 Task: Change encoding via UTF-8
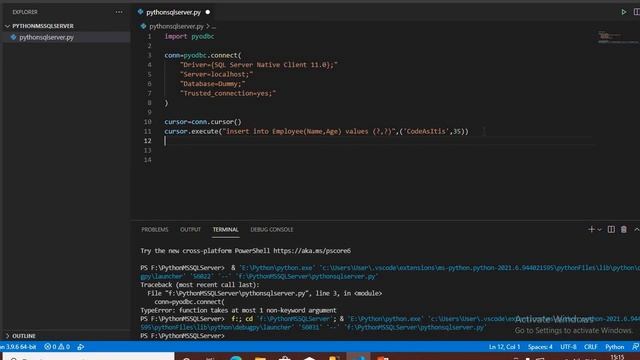pos(568,347)
